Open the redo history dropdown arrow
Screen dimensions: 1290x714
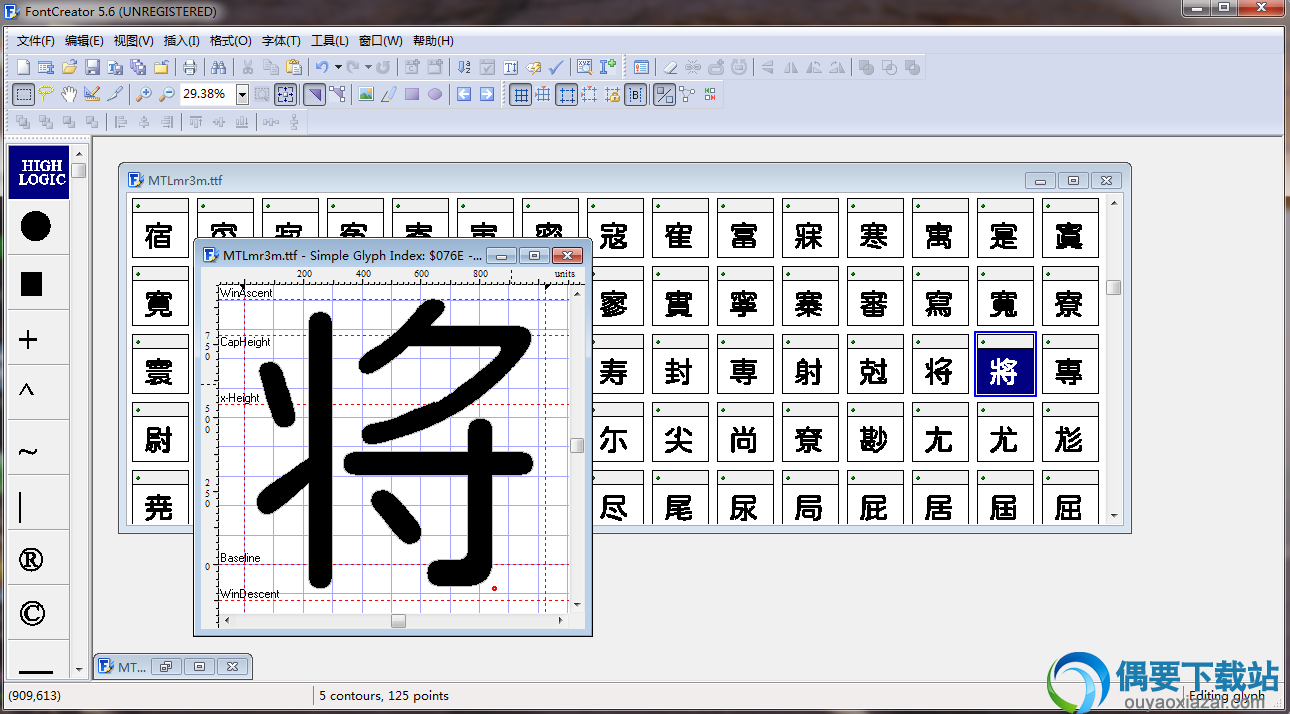369,67
